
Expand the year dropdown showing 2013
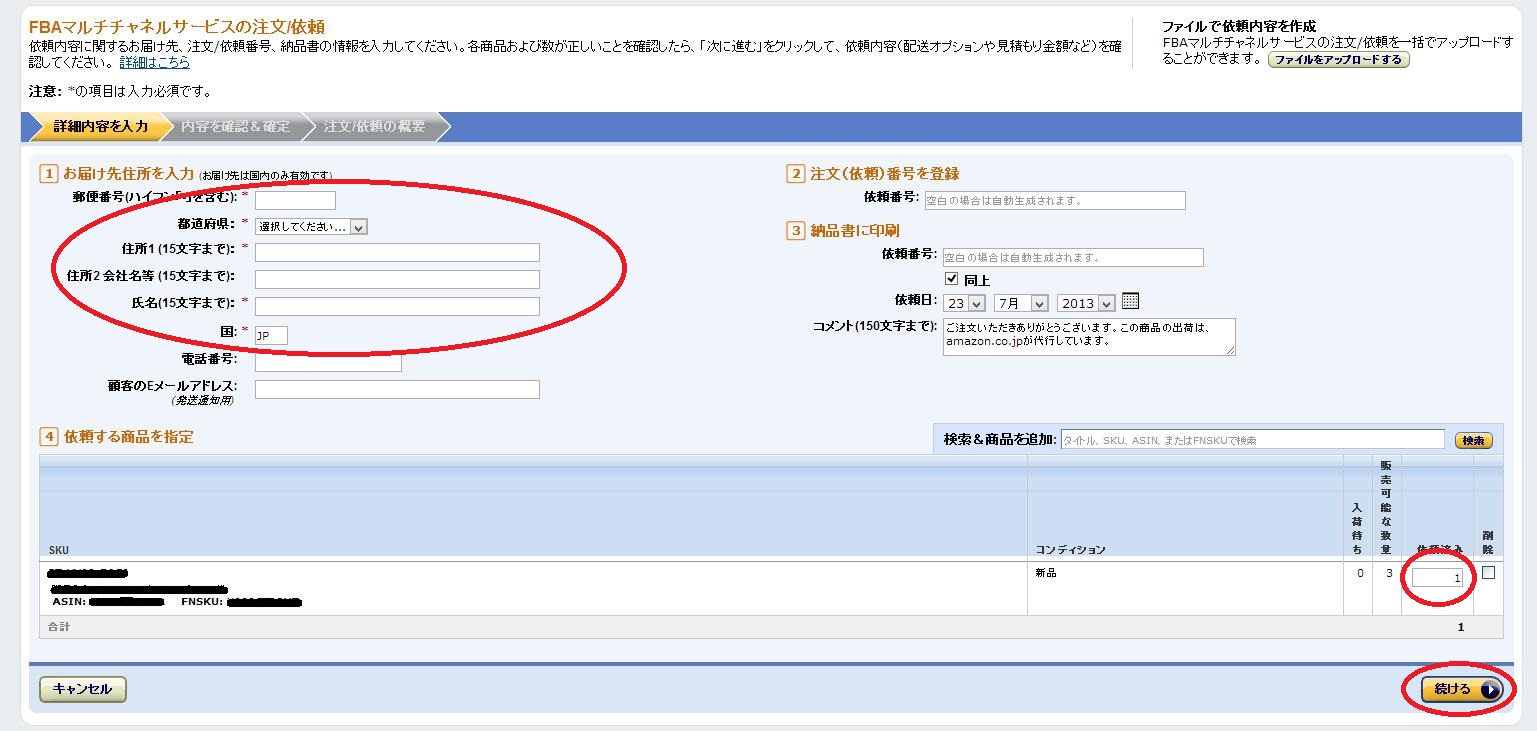(x=1086, y=303)
